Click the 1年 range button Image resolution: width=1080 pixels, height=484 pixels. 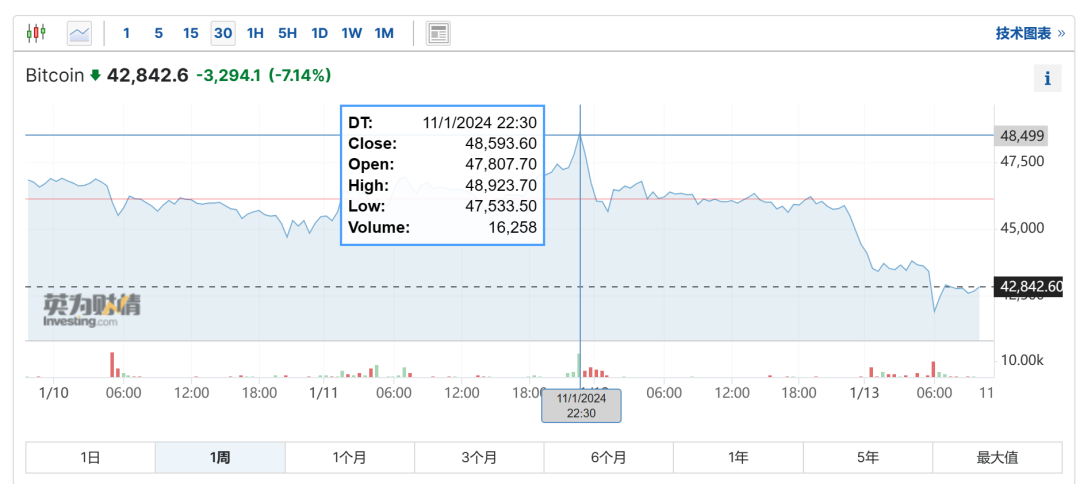[738, 458]
